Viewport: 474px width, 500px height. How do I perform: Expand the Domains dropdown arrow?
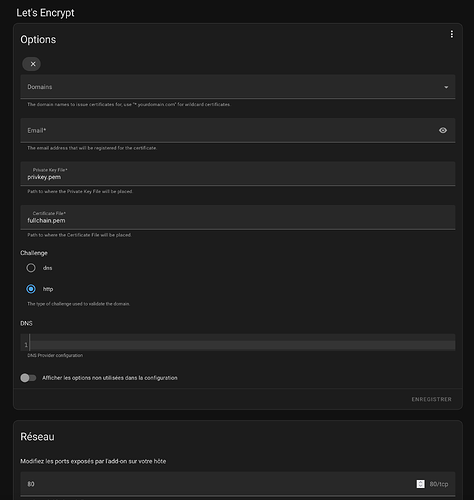446,87
